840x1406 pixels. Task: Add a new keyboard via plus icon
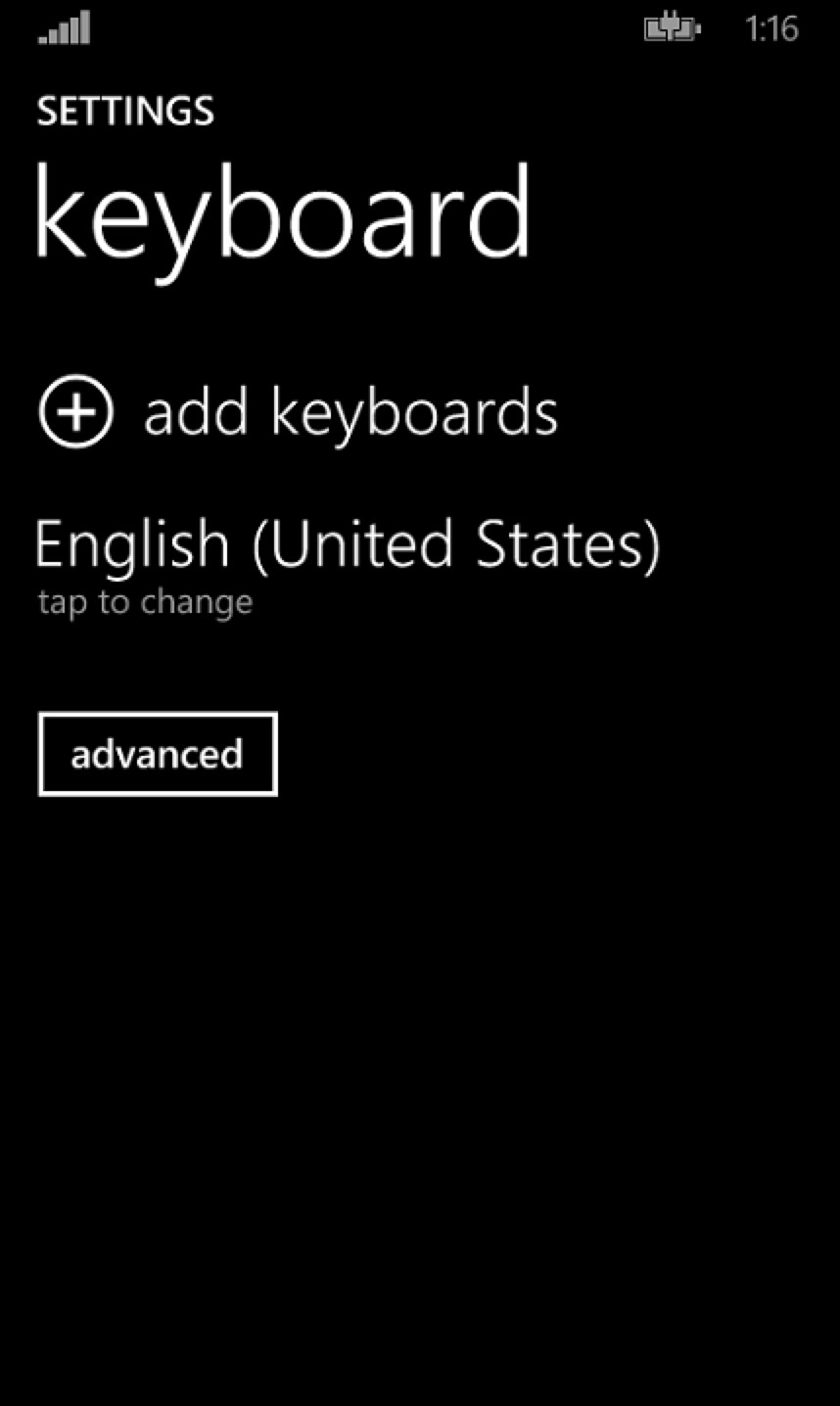(x=75, y=411)
